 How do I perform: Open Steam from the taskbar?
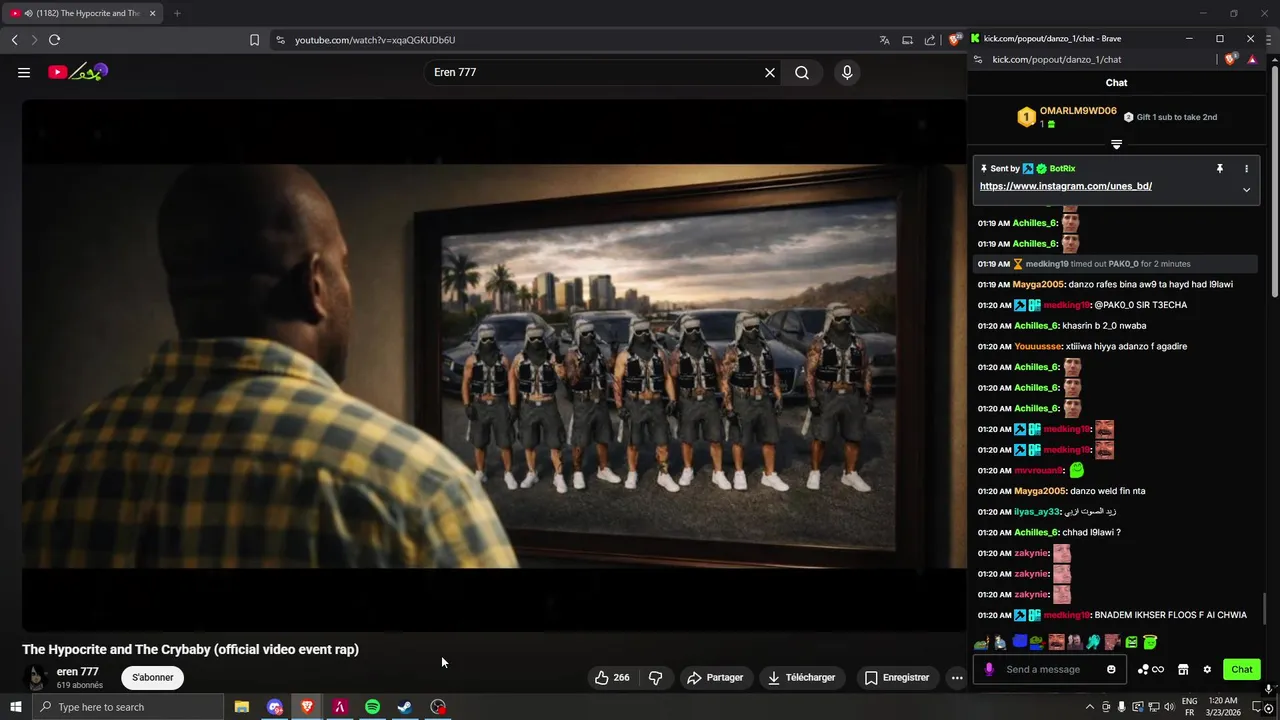tap(405, 707)
